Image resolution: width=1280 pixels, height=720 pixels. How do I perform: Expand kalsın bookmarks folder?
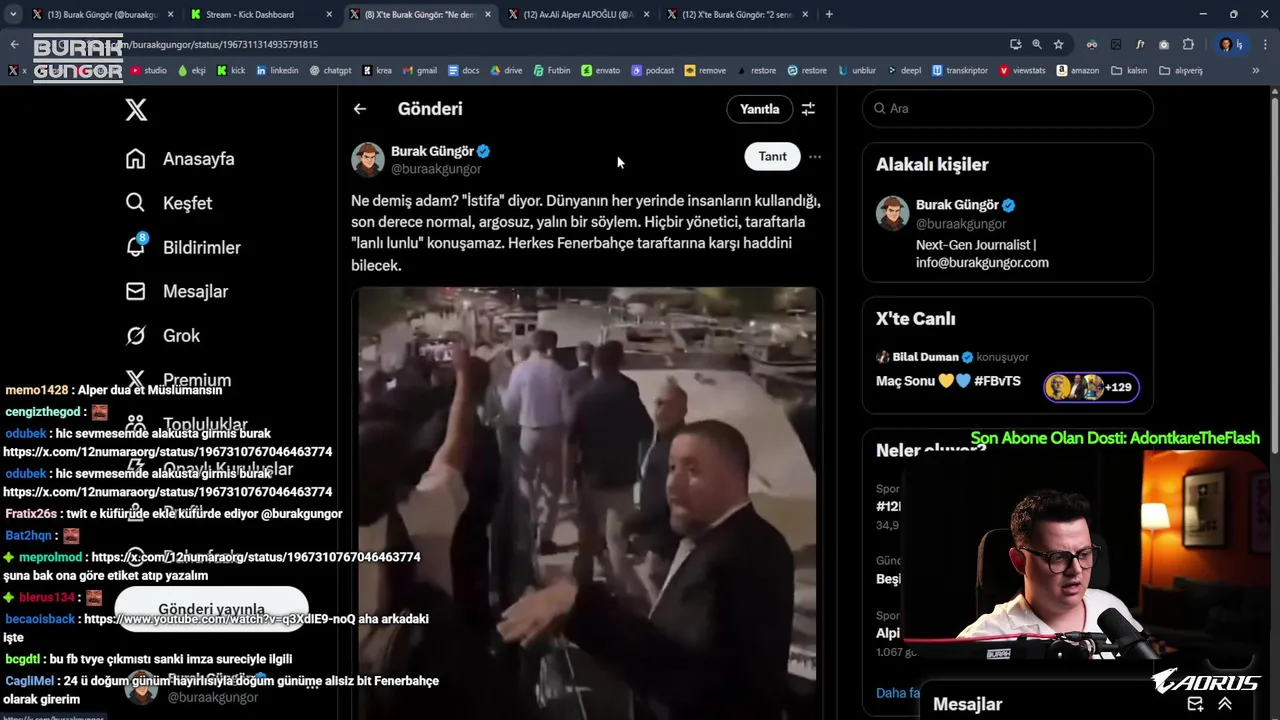point(1129,70)
